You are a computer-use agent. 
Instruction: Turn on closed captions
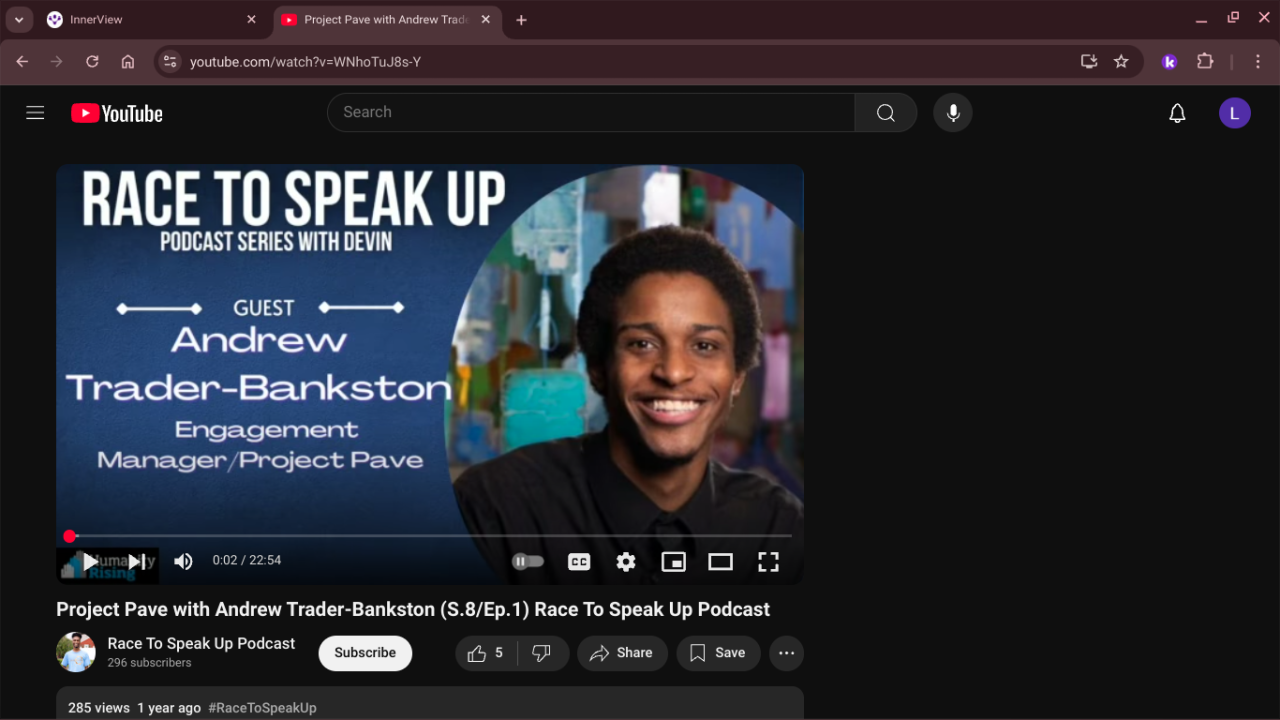click(579, 562)
